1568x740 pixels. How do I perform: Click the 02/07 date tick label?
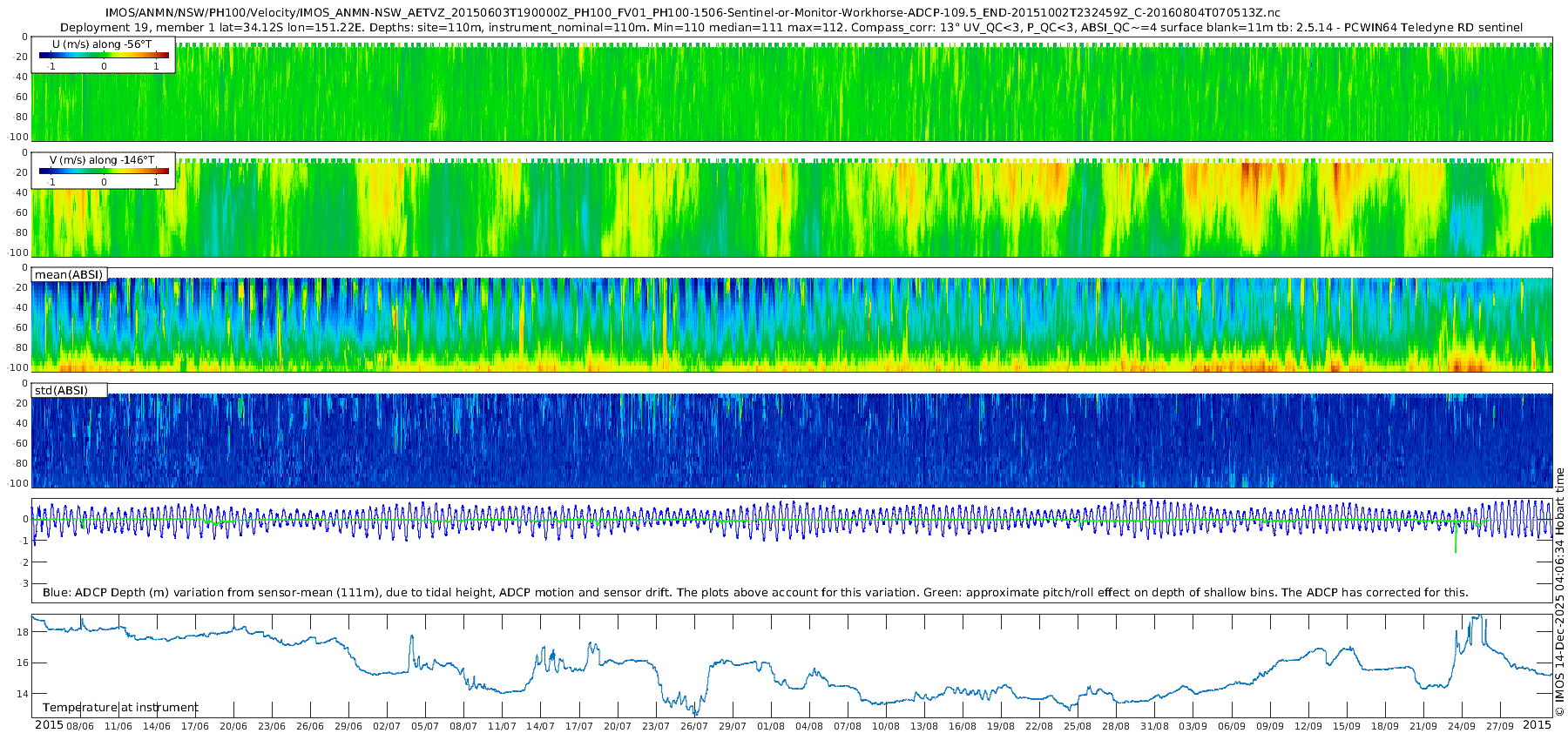point(387,726)
